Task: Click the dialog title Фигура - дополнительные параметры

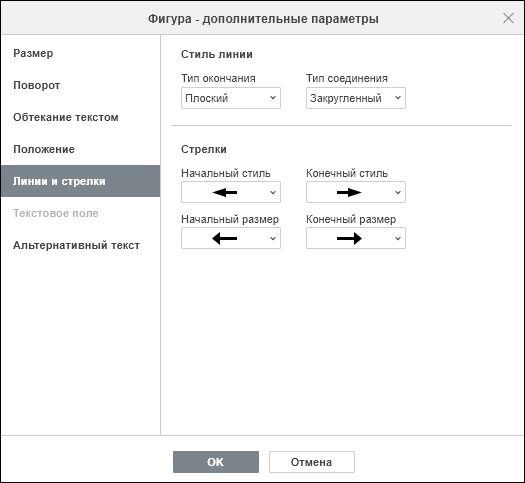Action: pos(263,19)
